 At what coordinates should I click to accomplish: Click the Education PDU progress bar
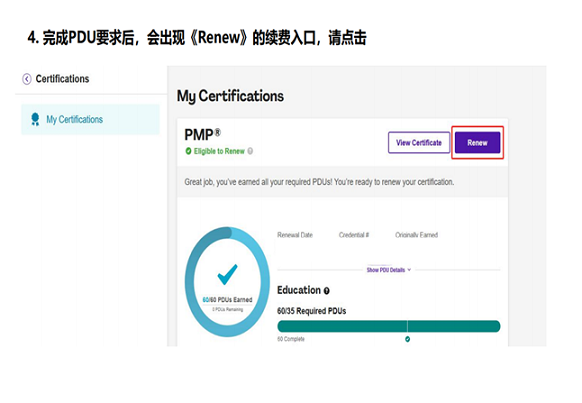coord(389,327)
